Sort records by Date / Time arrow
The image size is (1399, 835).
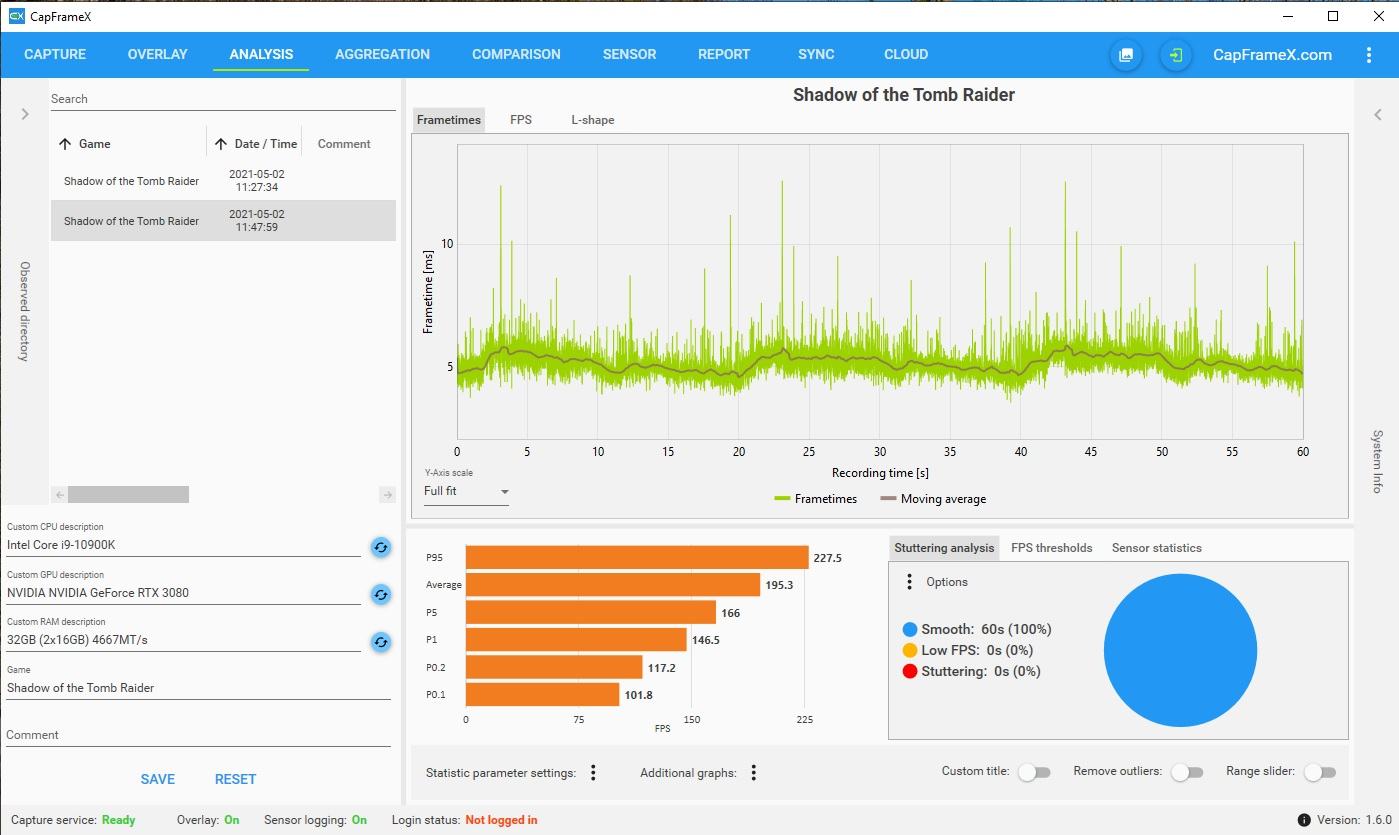point(221,144)
